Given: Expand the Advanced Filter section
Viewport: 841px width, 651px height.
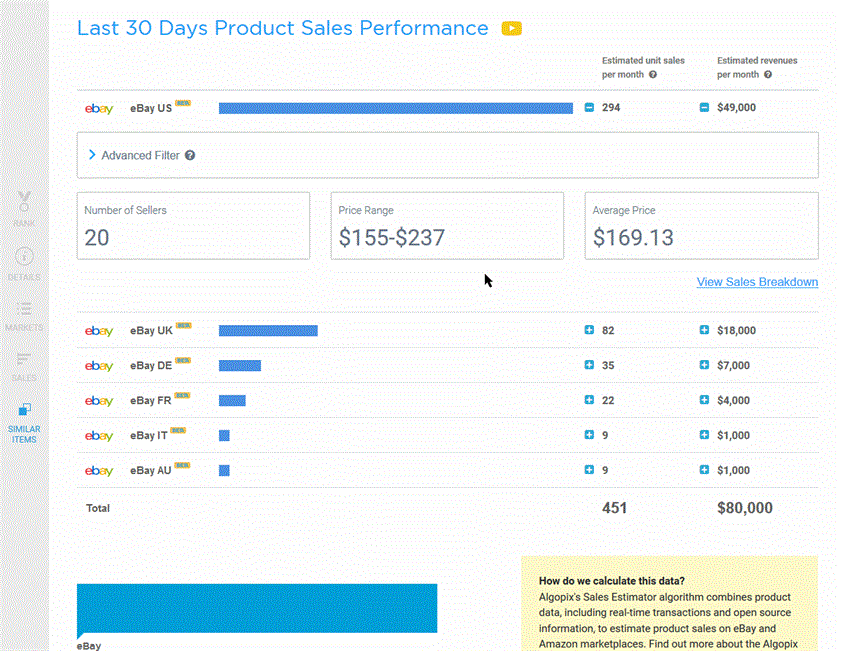Looking at the screenshot, I should click(x=92, y=155).
